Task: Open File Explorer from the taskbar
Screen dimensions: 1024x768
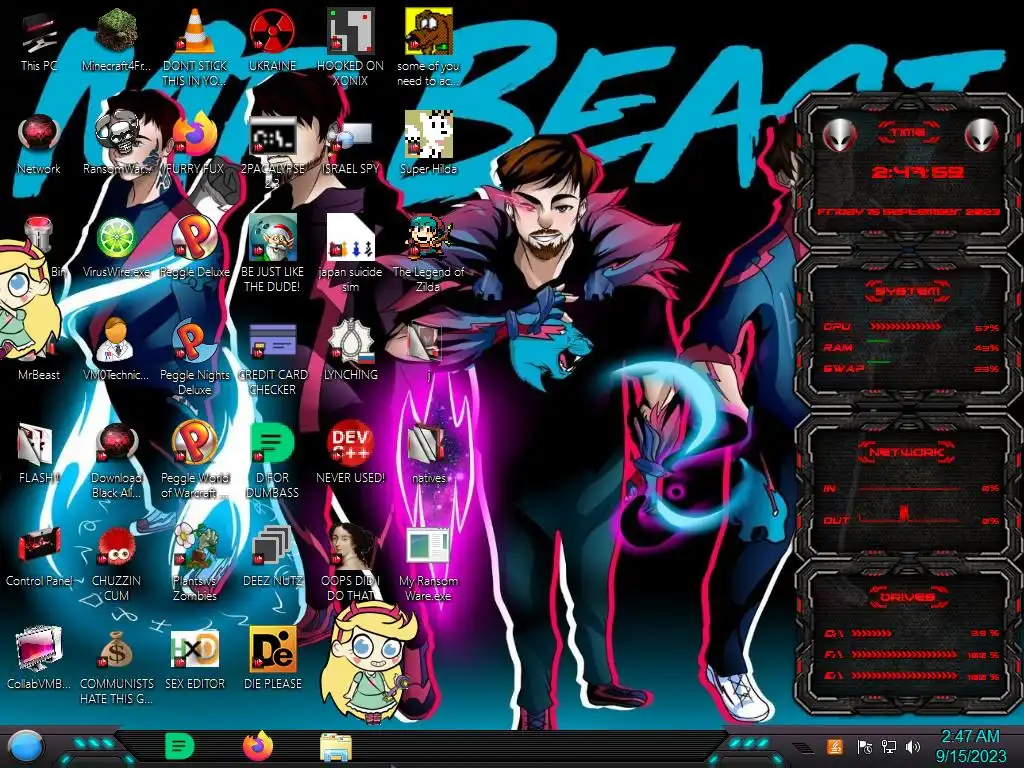Action: point(336,747)
